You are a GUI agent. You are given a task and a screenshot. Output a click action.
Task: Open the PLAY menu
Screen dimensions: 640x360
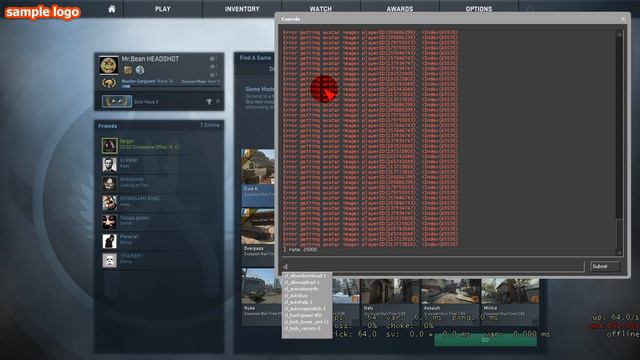click(x=162, y=9)
